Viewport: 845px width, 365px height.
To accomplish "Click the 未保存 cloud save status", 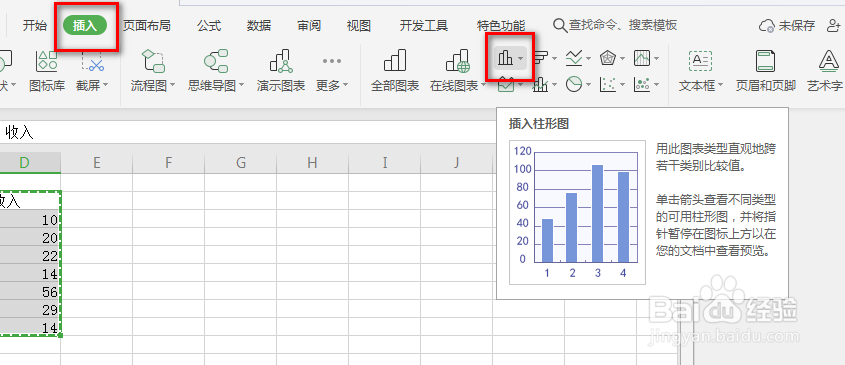I will [787, 25].
